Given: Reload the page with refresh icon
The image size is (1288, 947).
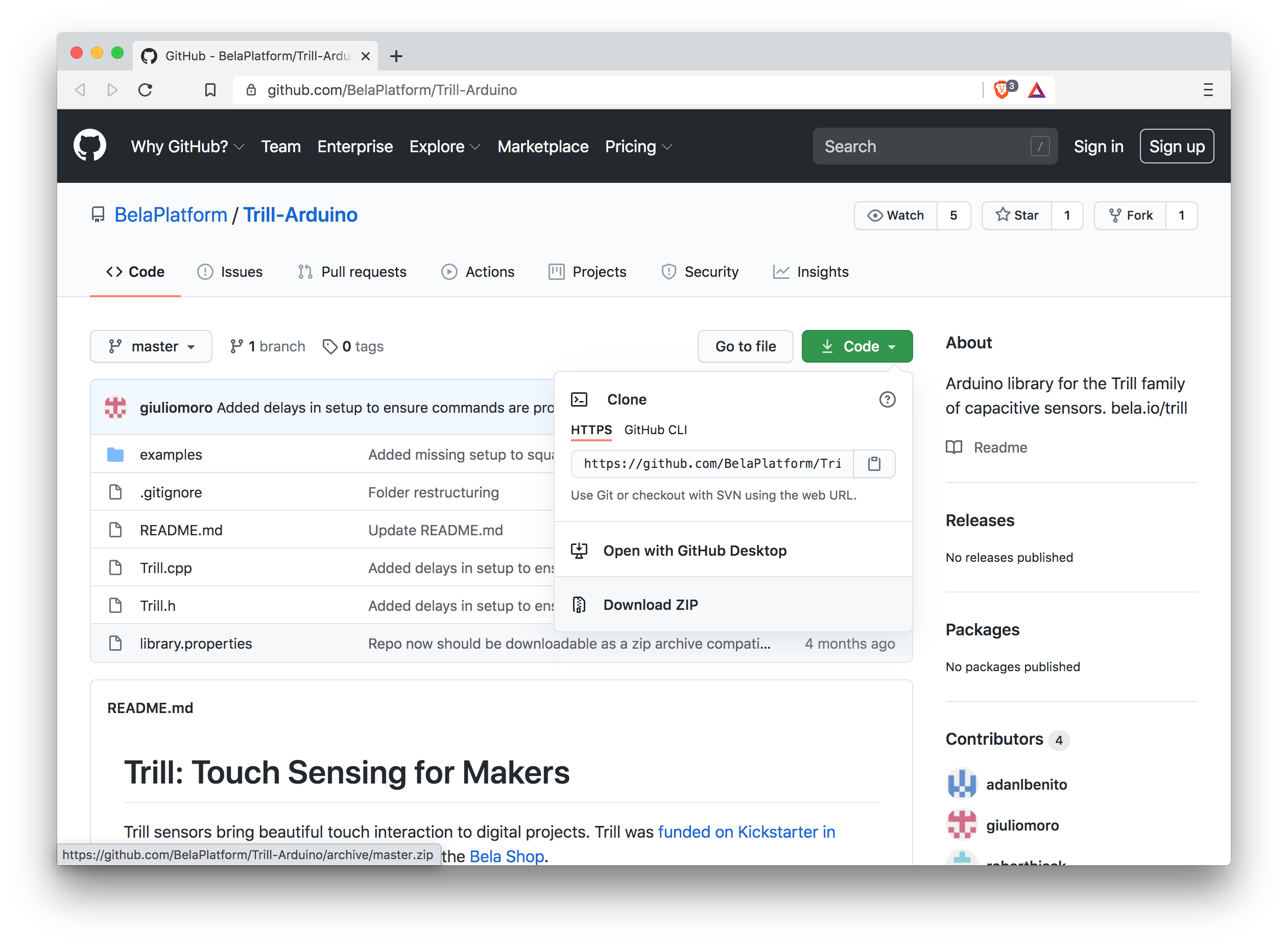Looking at the screenshot, I should [146, 90].
